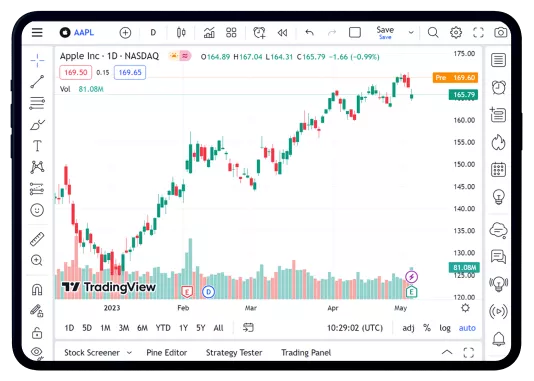The width and height of the screenshot is (534, 381).
Task: Select the XABCD pattern tool
Action: pos(37,167)
